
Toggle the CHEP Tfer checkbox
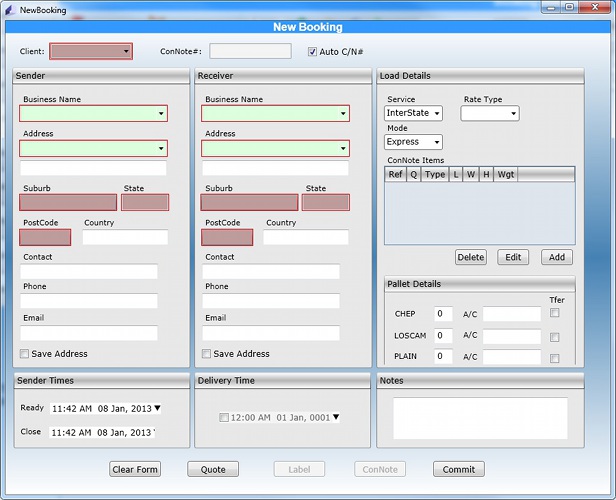click(x=554, y=313)
